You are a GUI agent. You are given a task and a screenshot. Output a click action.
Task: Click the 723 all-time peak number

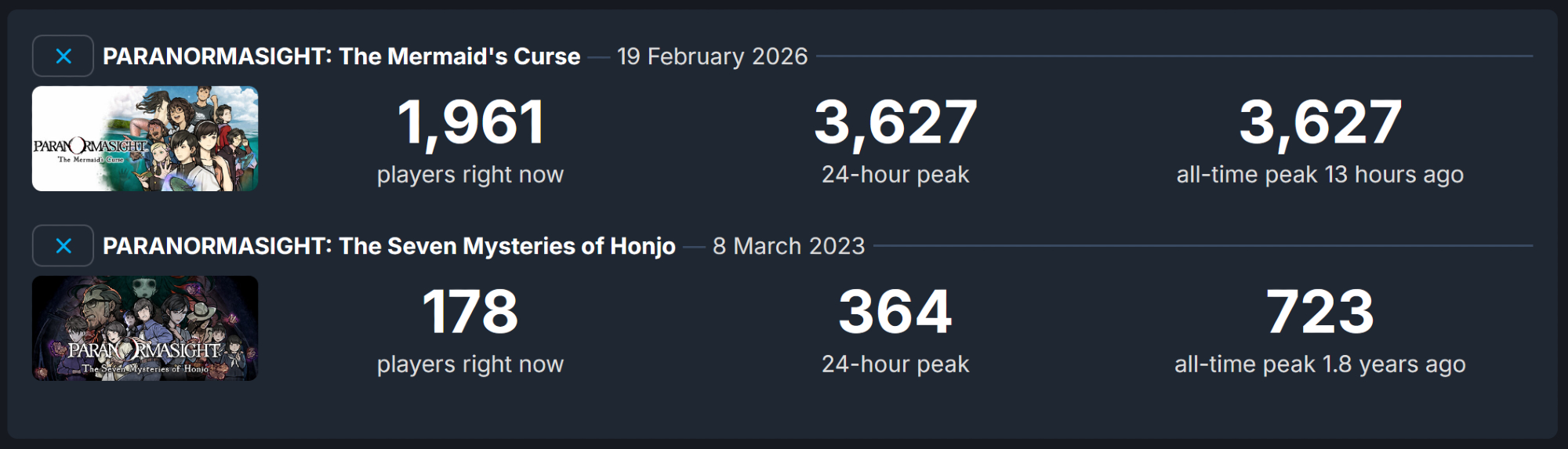(x=1320, y=312)
